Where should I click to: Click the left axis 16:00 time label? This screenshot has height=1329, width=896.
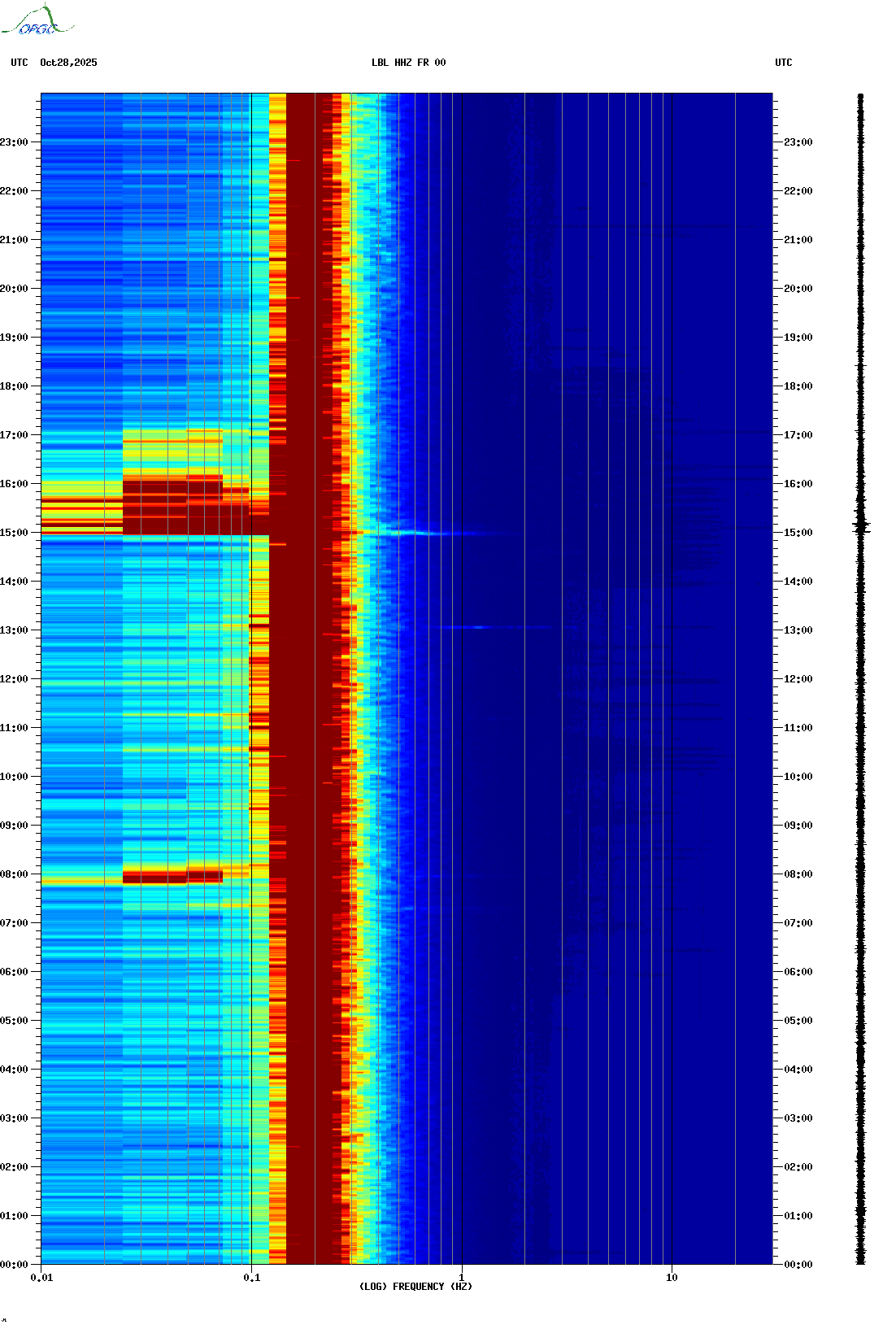[x=14, y=484]
